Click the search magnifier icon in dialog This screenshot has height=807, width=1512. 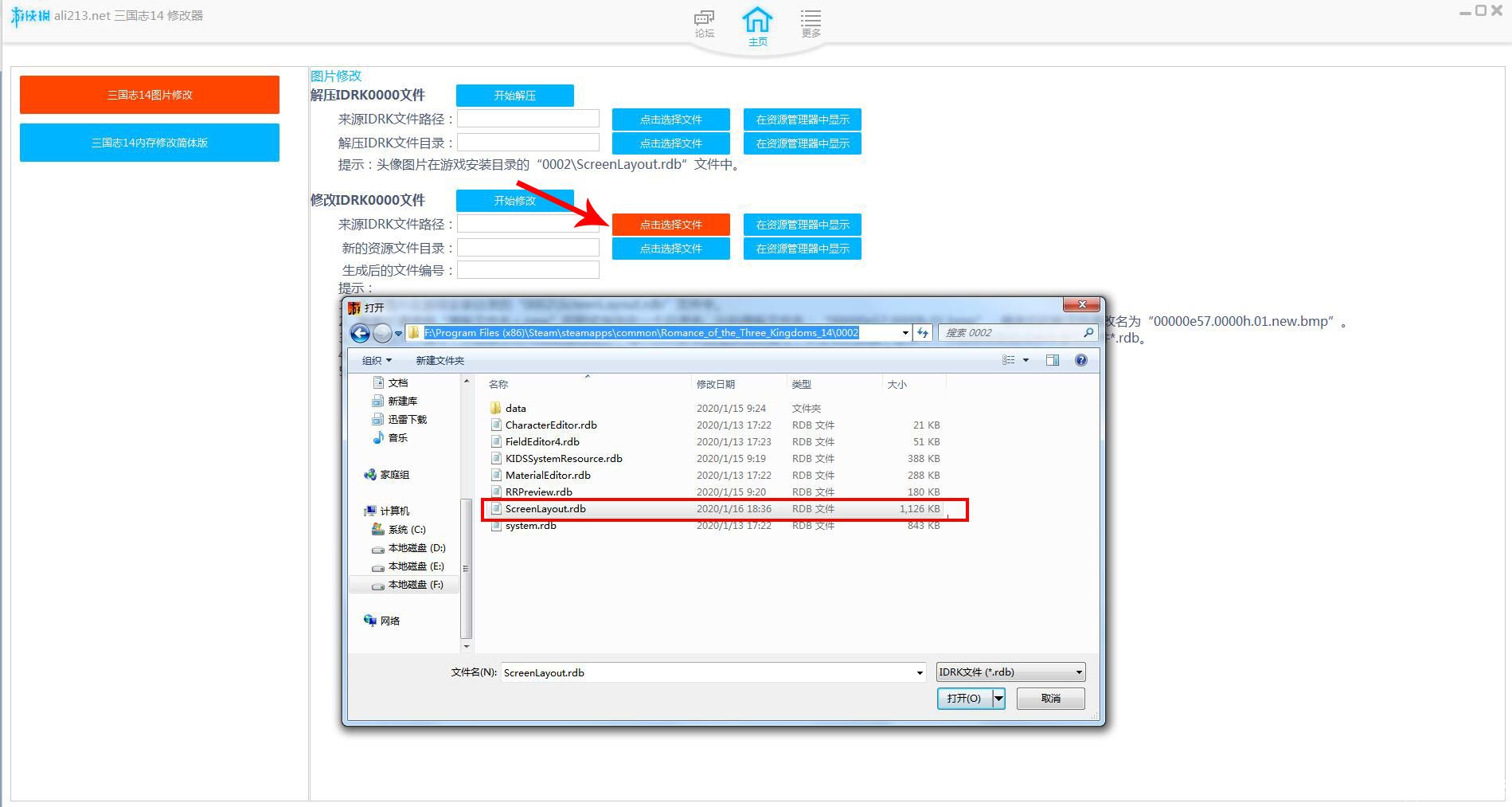coord(1088,332)
